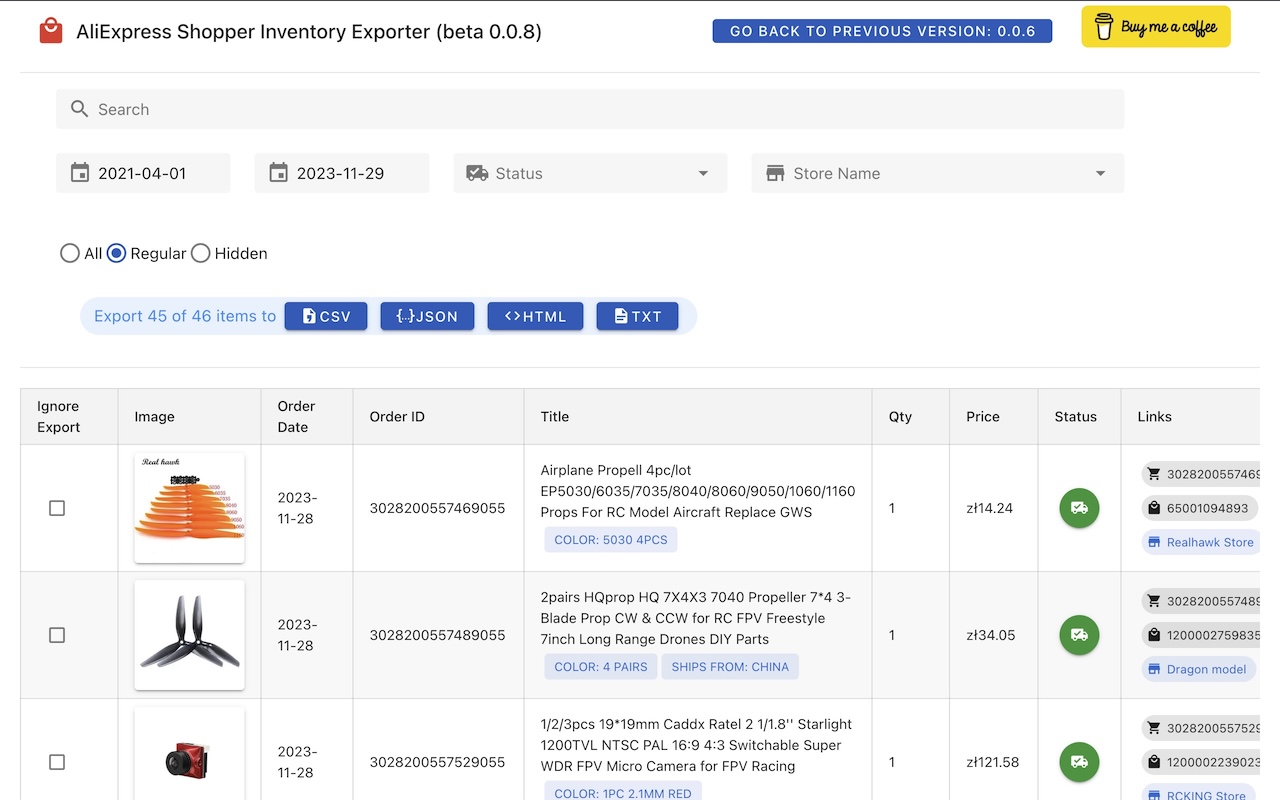Click the coffee cup icon on Buy me a coffee
1280x800 pixels.
point(1102,27)
